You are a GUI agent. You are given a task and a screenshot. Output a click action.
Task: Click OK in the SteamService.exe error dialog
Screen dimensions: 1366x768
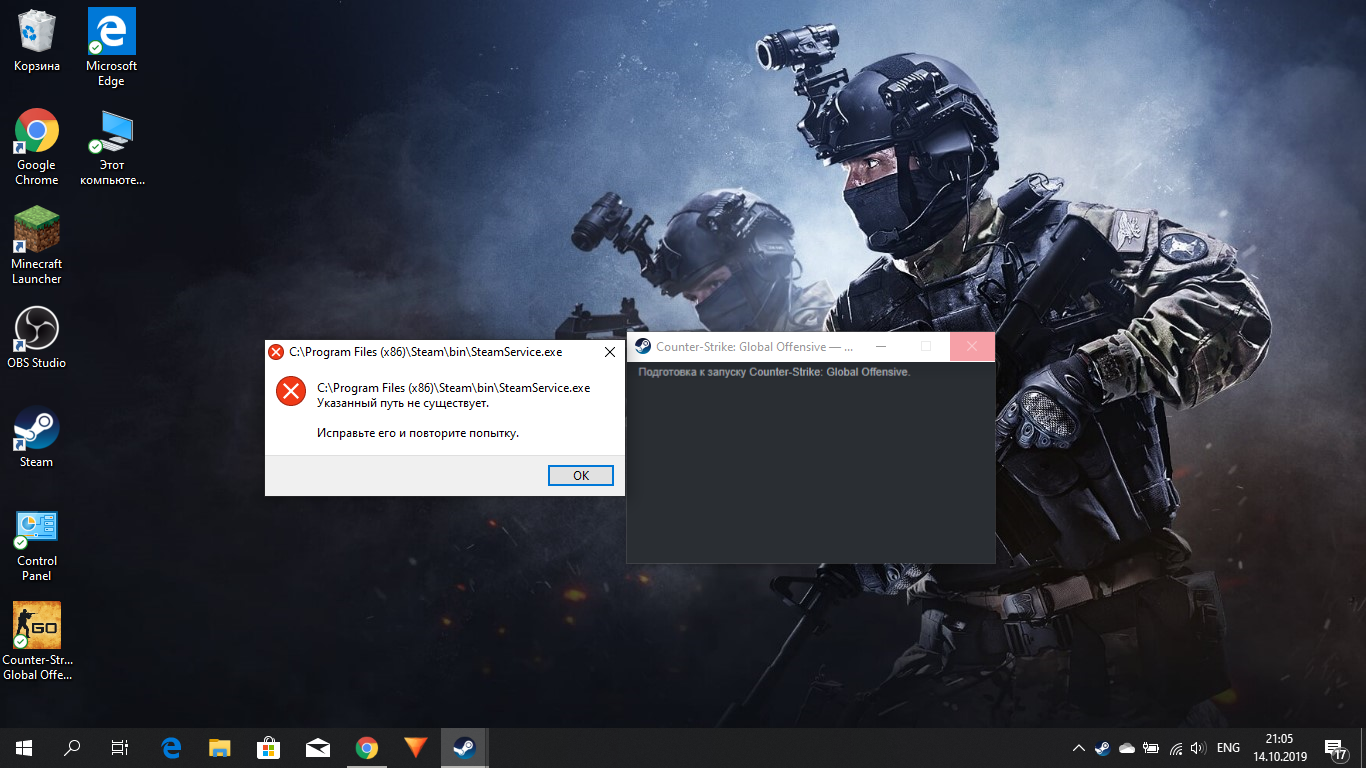click(x=581, y=476)
